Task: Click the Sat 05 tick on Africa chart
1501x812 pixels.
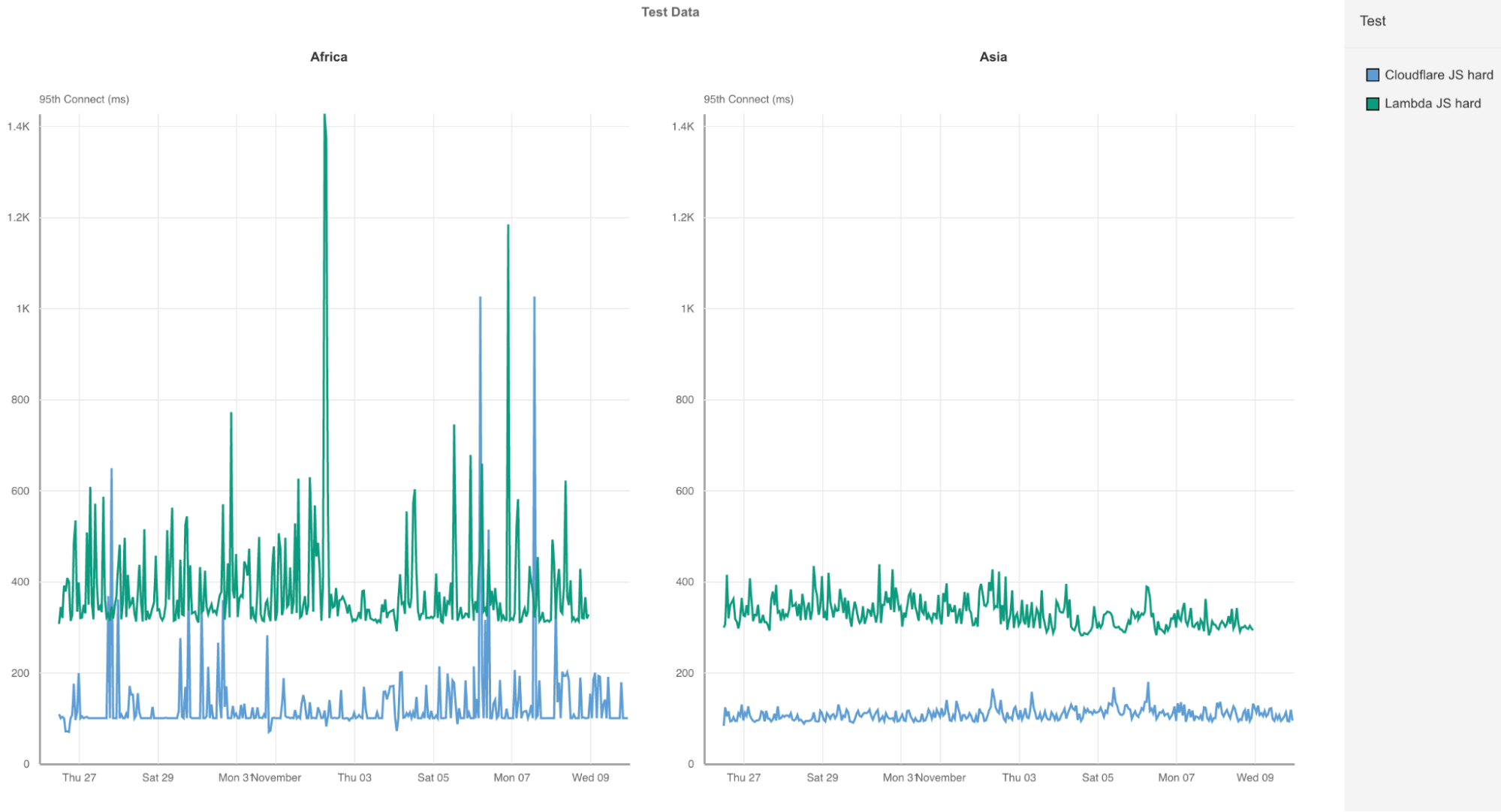Action: click(x=433, y=777)
